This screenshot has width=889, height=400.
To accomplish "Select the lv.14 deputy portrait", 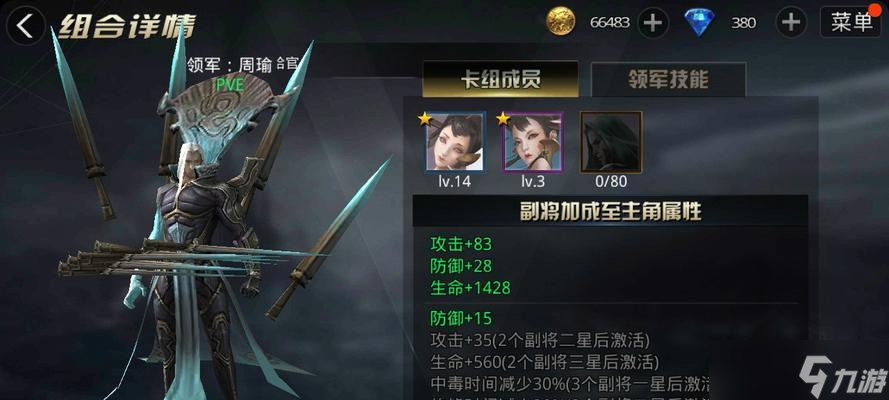I will pos(456,142).
